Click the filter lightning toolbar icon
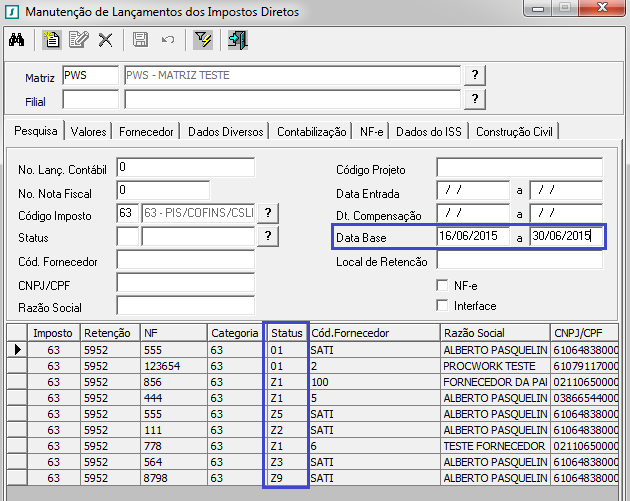This screenshot has width=630, height=501. click(x=203, y=40)
